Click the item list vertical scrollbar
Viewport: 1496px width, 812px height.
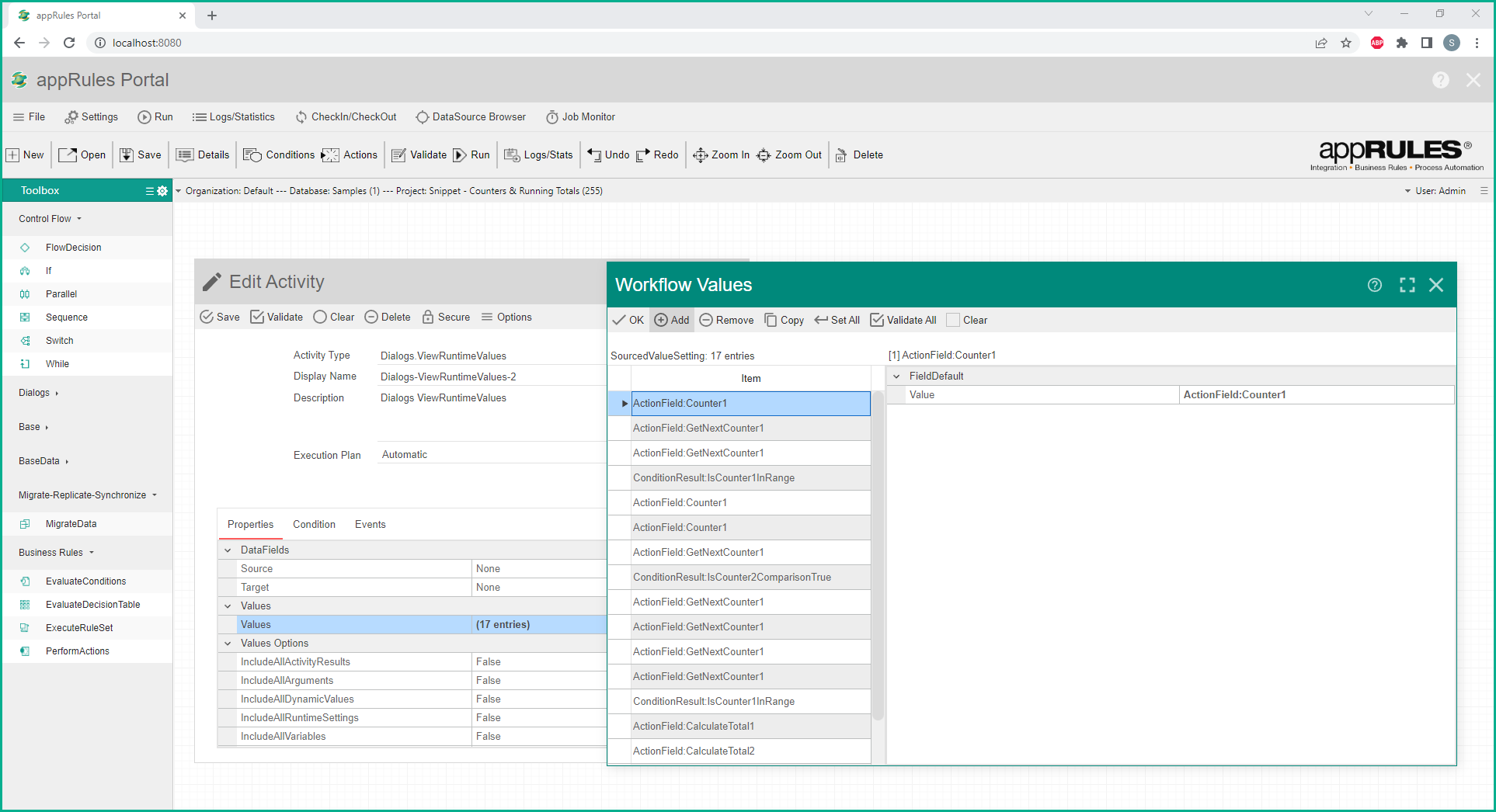(878, 555)
